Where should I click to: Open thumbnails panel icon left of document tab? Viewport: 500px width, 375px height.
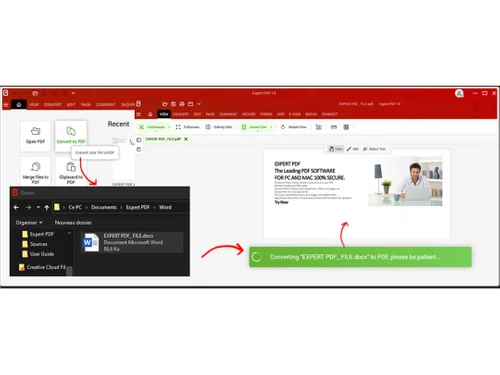pos(139,140)
